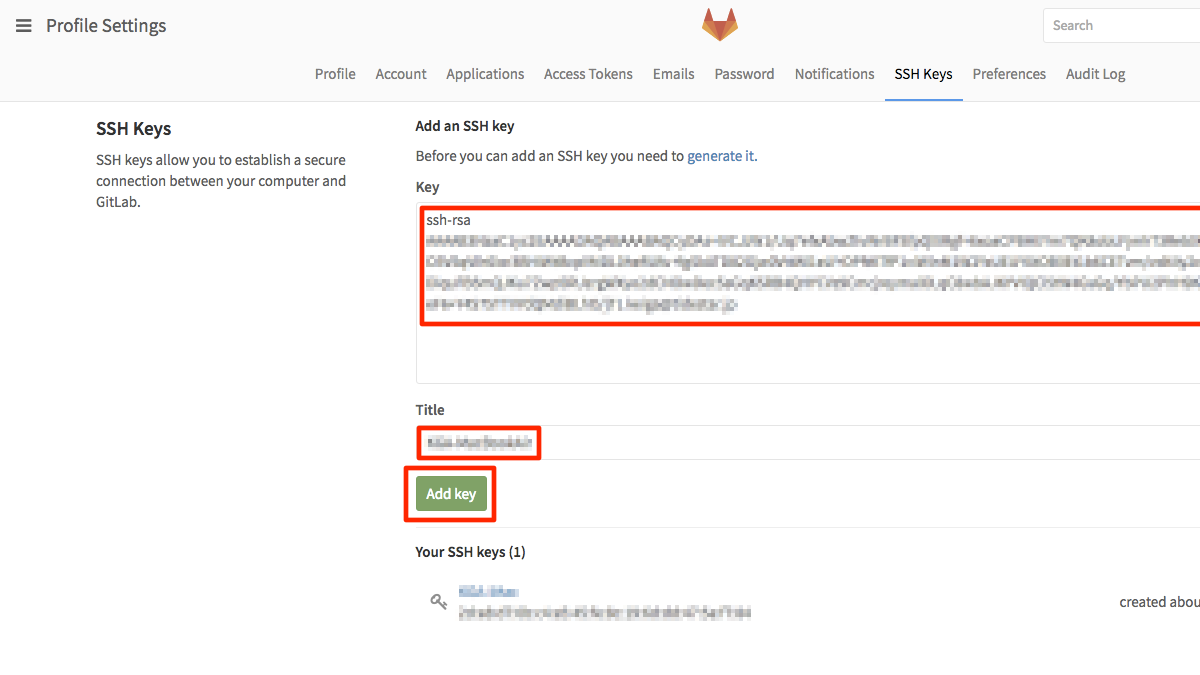The height and width of the screenshot is (675, 1200).
Task: Click the blurred key fingerprint text
Action: [604, 612]
